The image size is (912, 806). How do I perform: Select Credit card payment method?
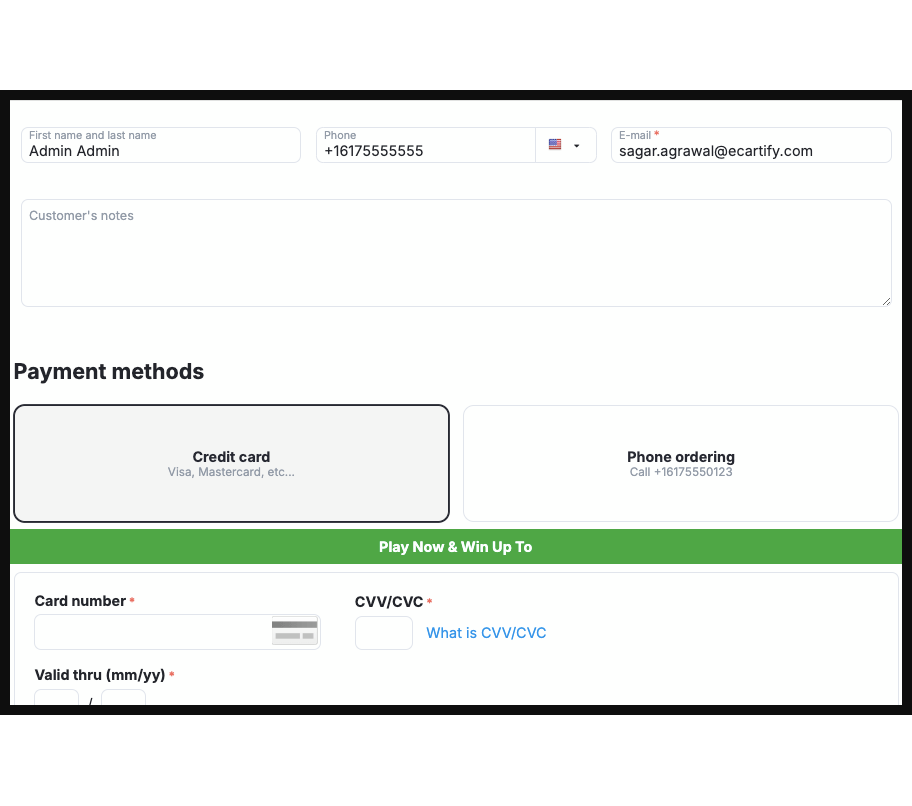tap(231, 463)
